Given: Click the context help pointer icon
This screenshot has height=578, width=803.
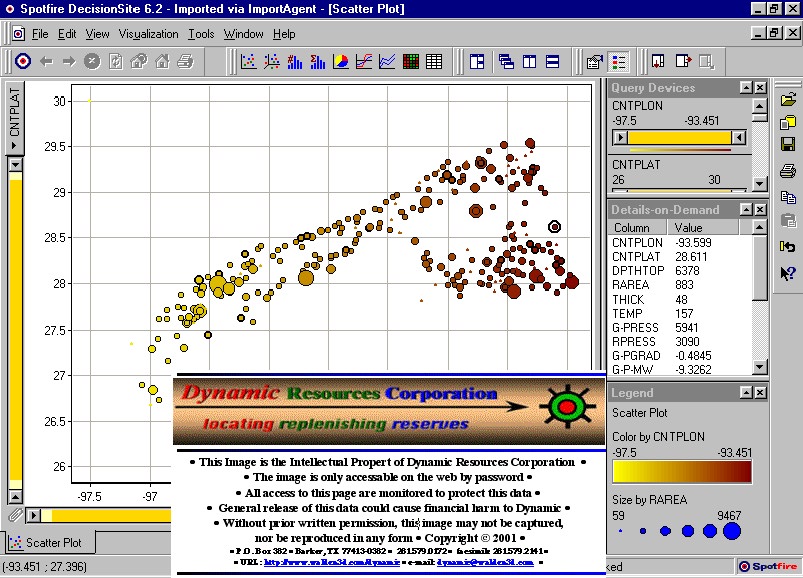Looking at the screenshot, I should point(788,272).
